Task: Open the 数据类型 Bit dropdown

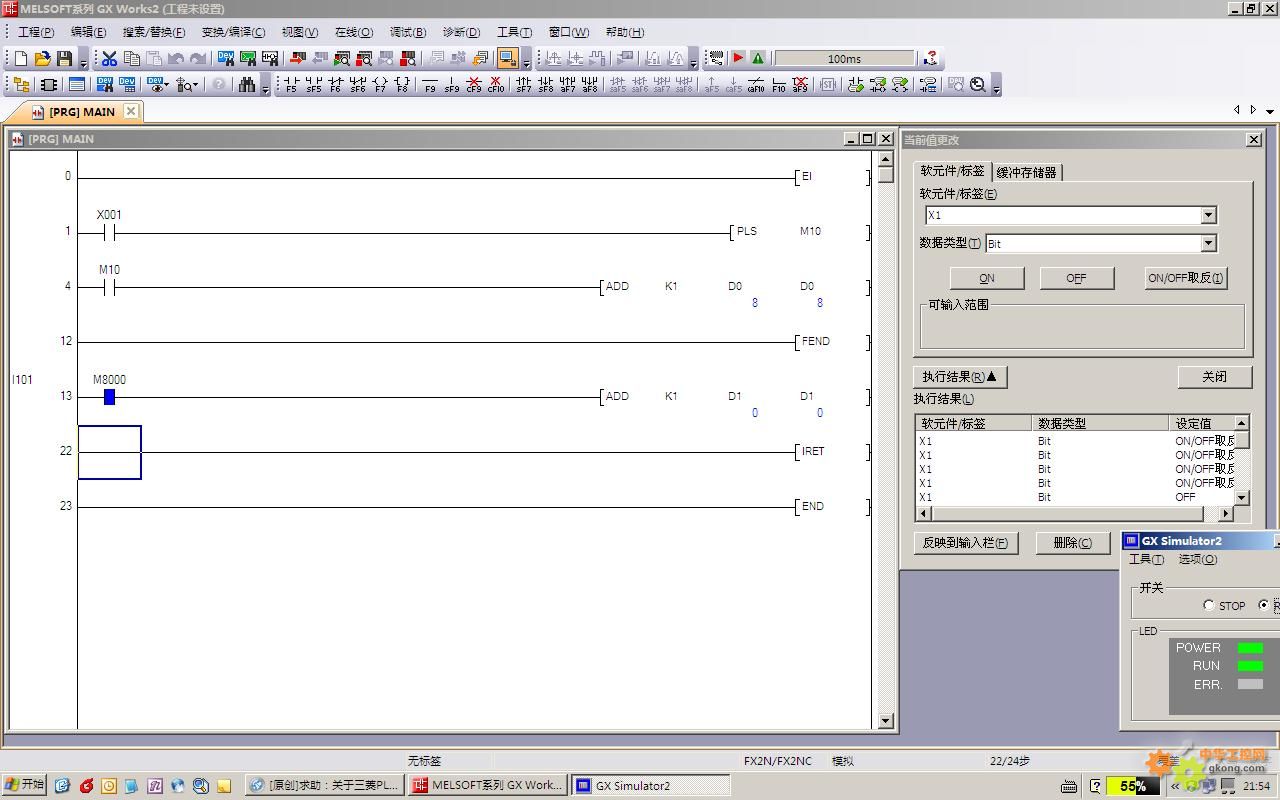Action: click(1208, 243)
